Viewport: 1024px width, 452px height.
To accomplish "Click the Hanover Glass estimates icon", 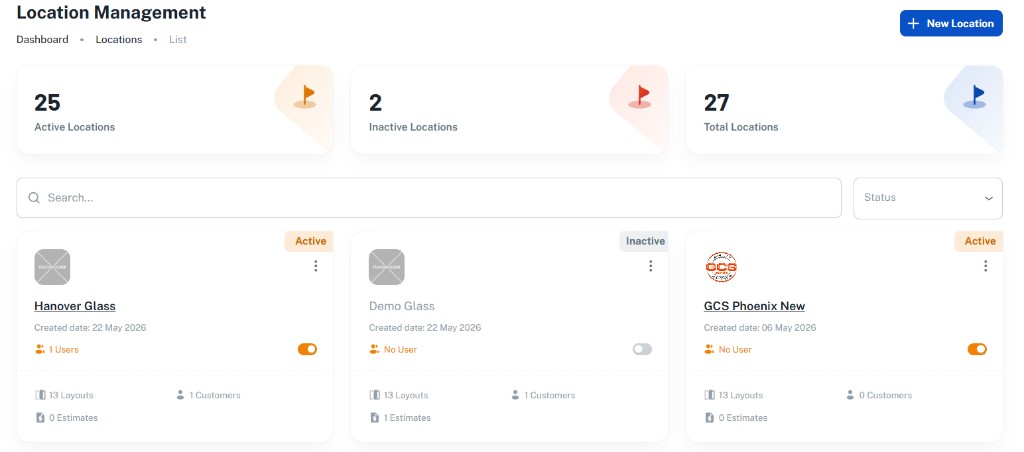I will 40,417.
